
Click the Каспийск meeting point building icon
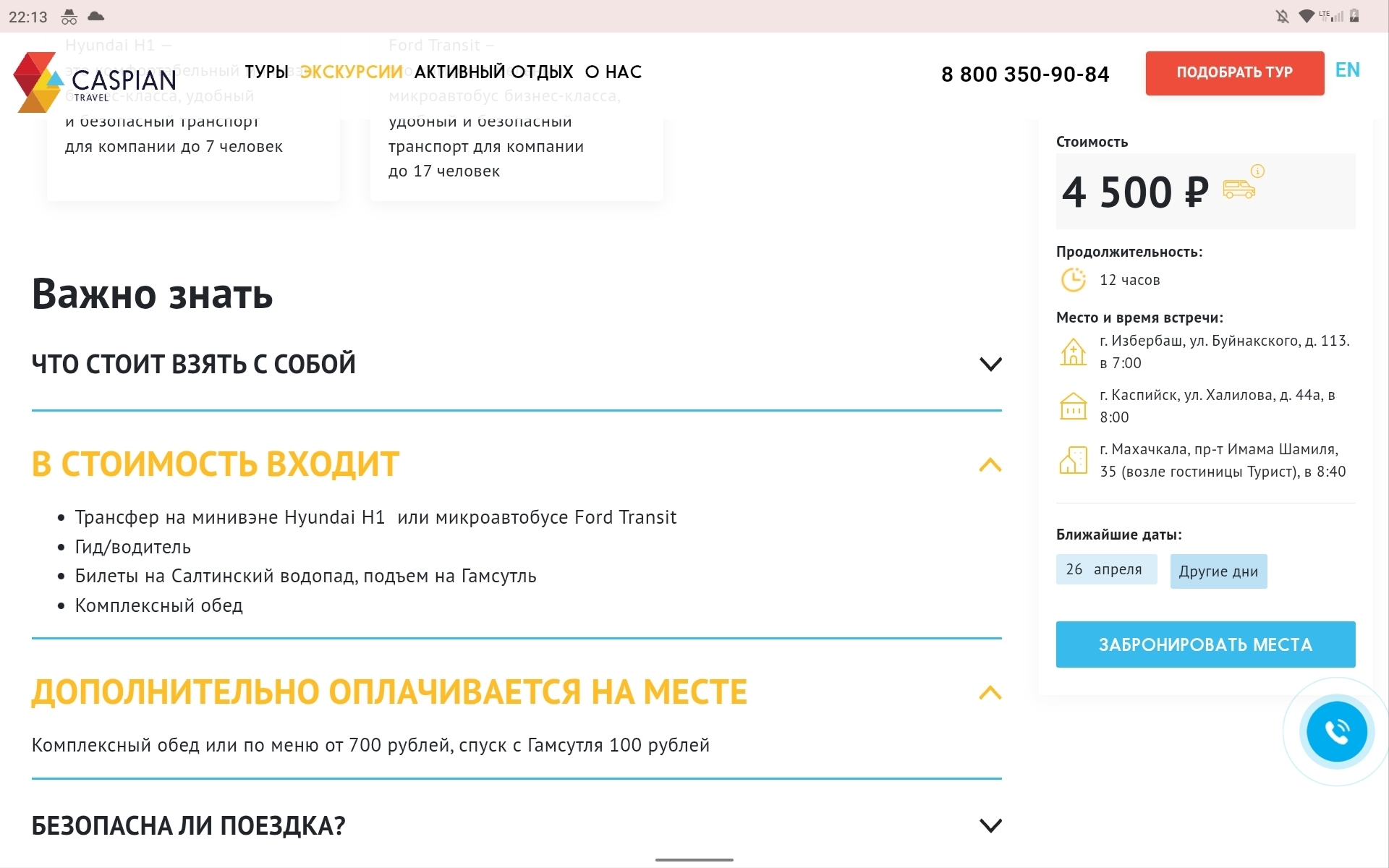coord(1073,406)
